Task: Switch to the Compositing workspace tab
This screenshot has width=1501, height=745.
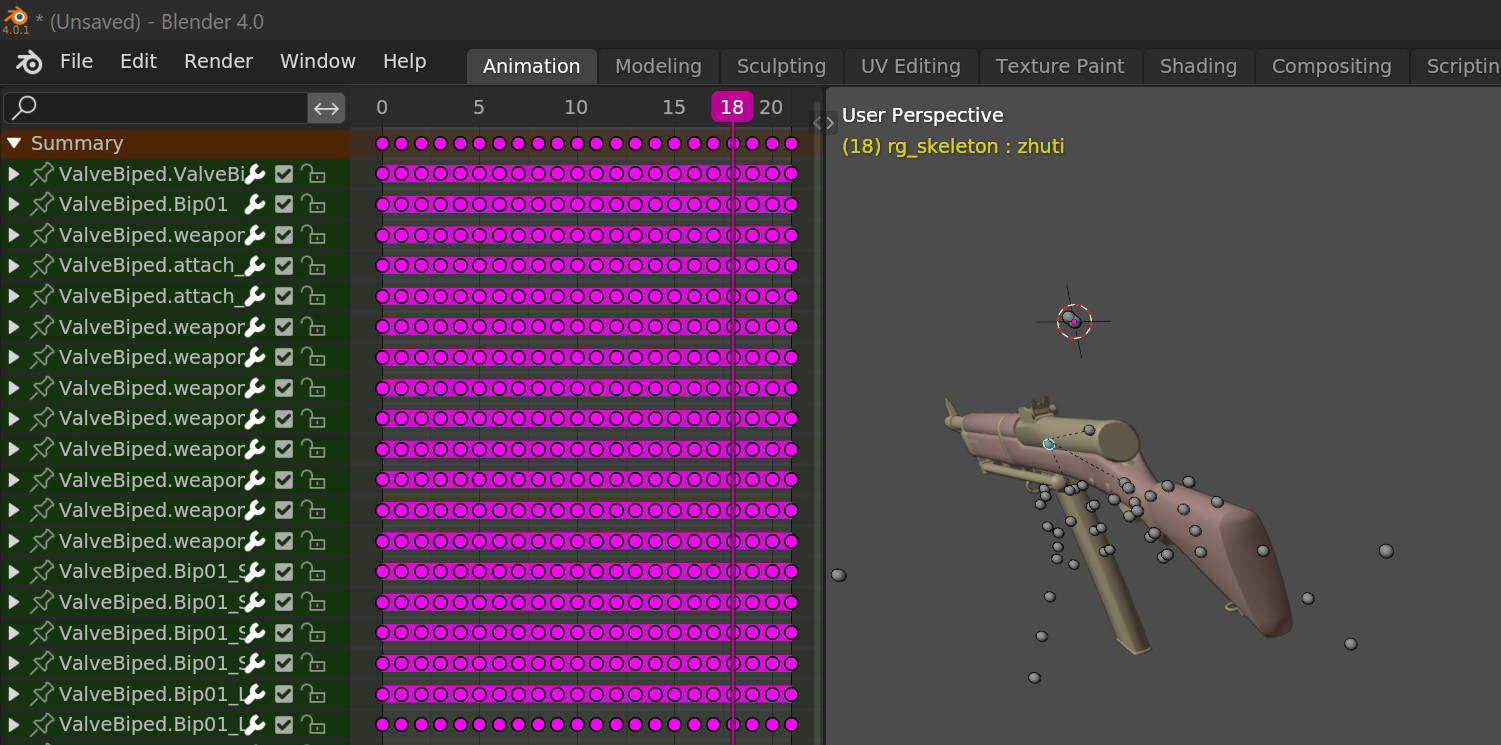Action: tap(1331, 67)
